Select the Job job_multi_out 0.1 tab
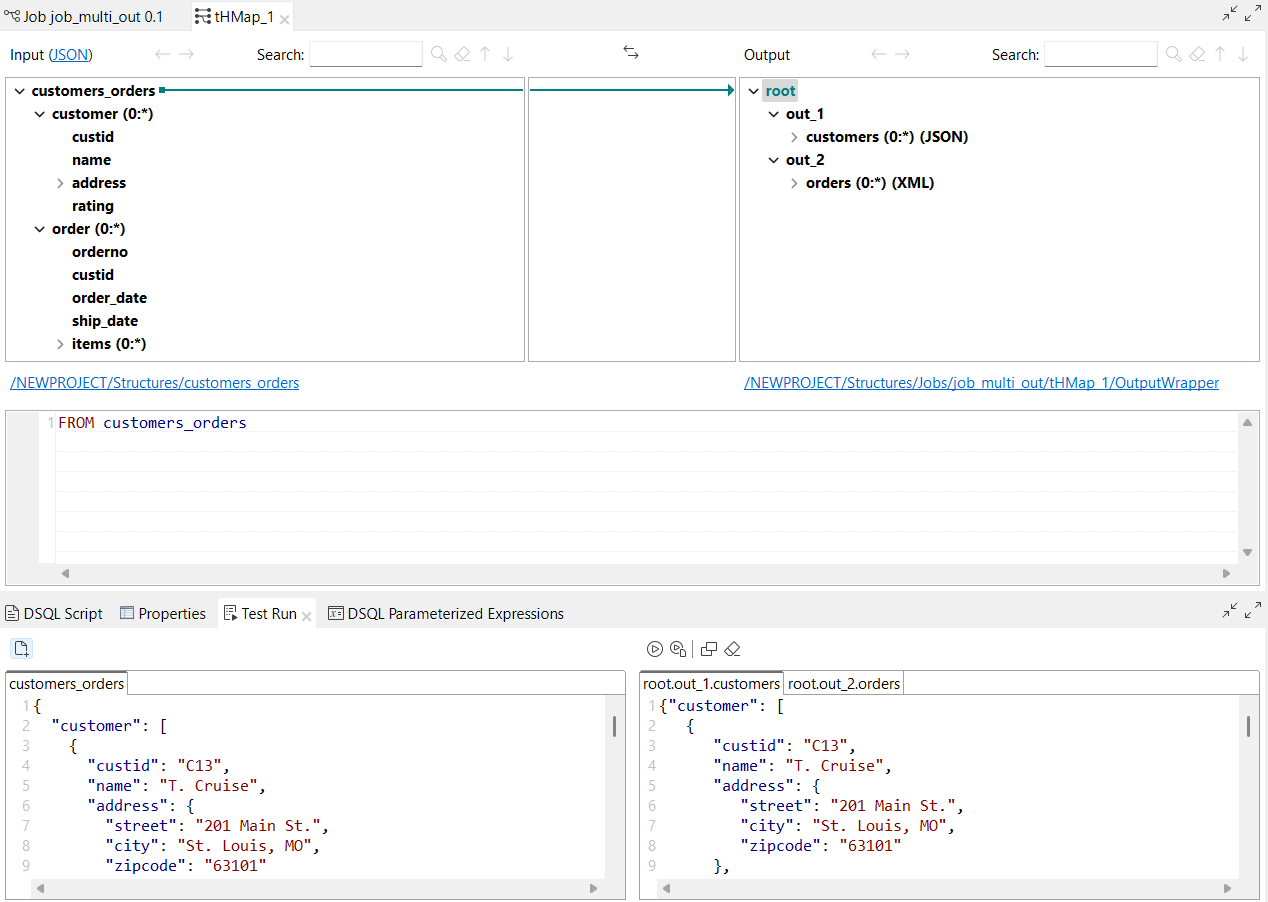The height and width of the screenshot is (902, 1268). click(88, 16)
